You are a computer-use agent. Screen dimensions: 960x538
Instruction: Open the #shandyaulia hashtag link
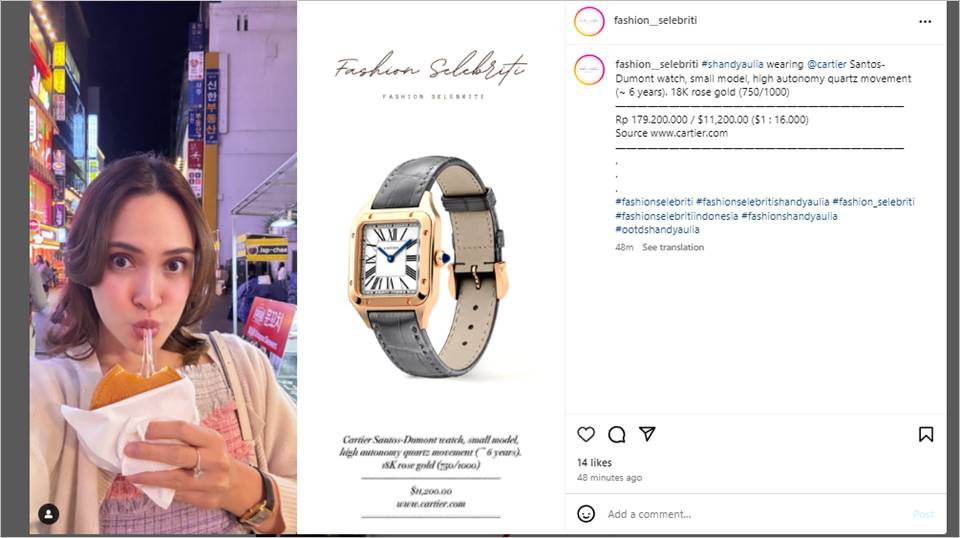click(x=732, y=64)
